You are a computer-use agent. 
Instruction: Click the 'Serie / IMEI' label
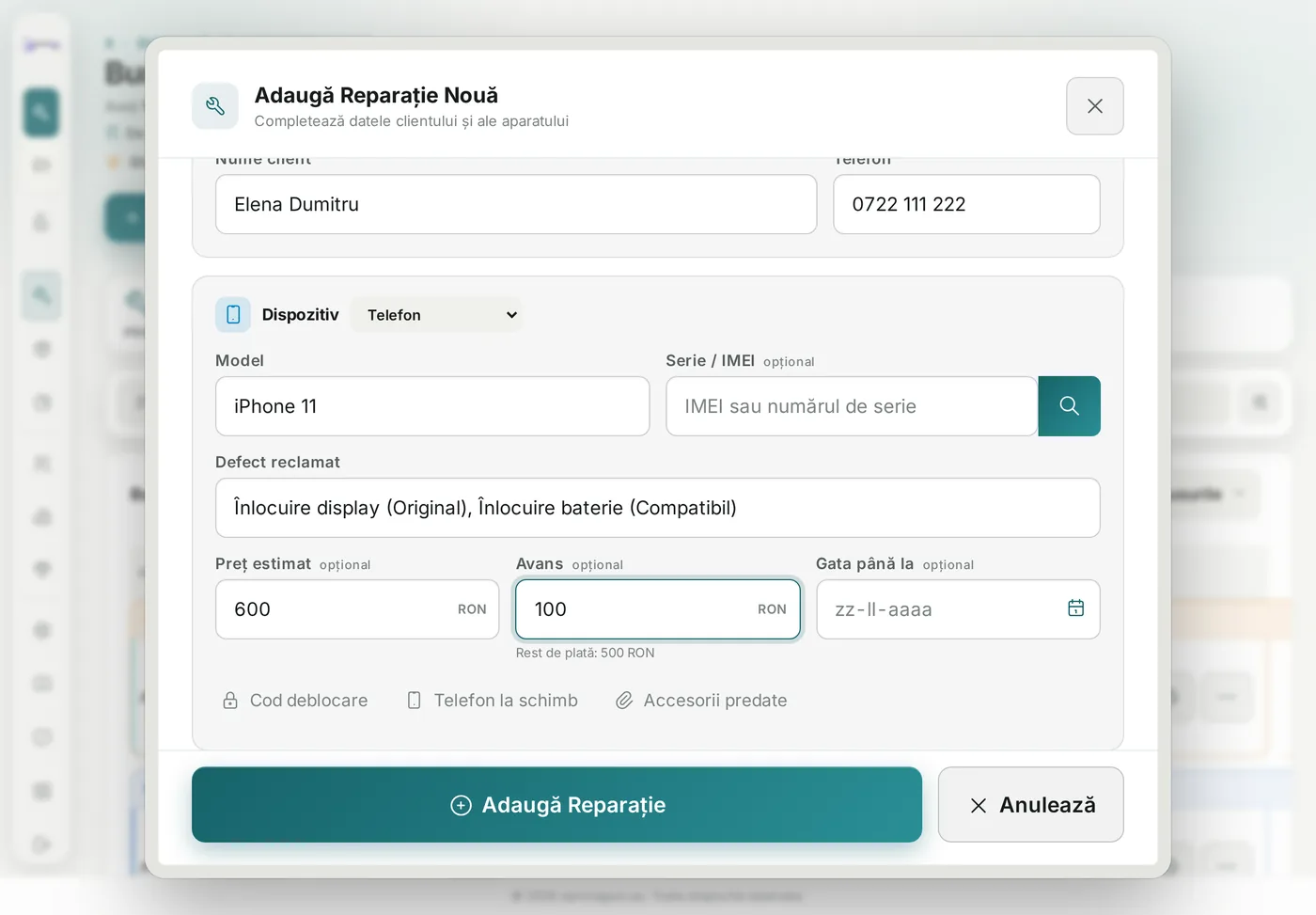tap(710, 360)
